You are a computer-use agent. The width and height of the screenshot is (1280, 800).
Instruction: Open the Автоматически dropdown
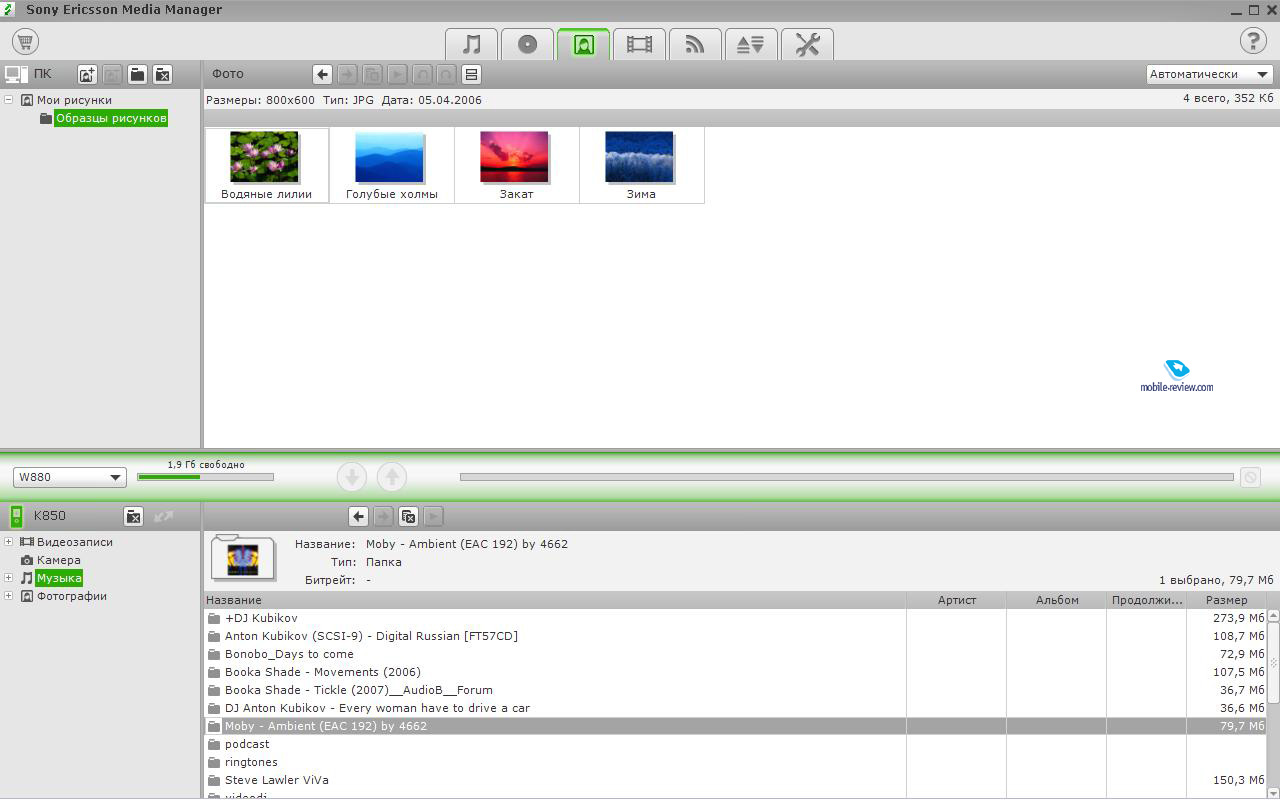[1209, 74]
